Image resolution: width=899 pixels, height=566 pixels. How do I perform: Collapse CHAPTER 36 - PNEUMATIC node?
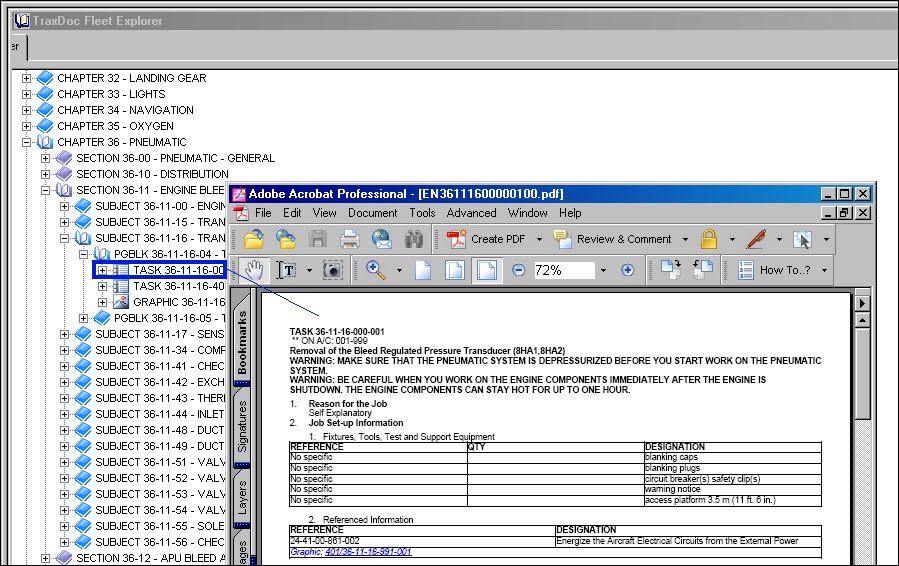pyautogui.click(x=26, y=142)
